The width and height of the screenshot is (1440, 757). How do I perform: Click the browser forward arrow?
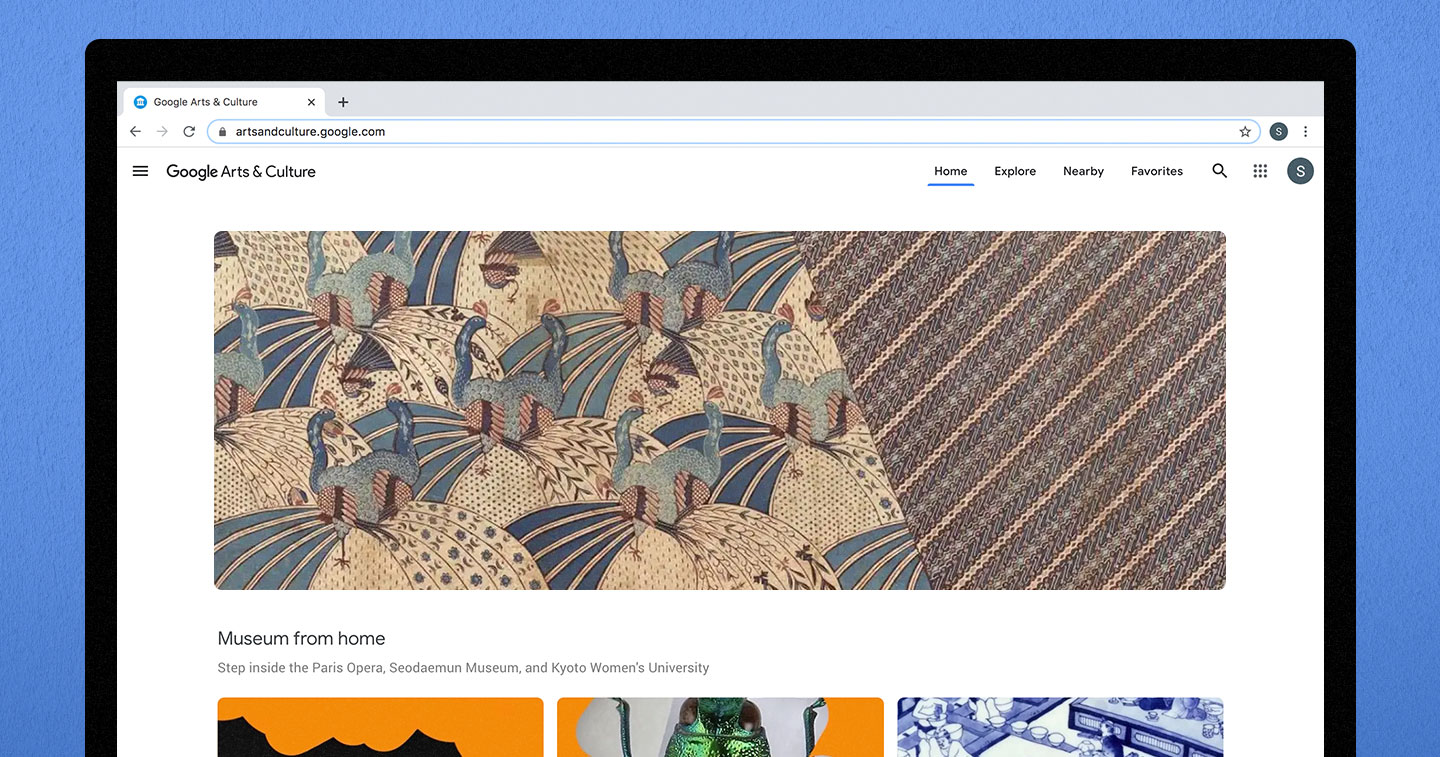click(x=162, y=132)
